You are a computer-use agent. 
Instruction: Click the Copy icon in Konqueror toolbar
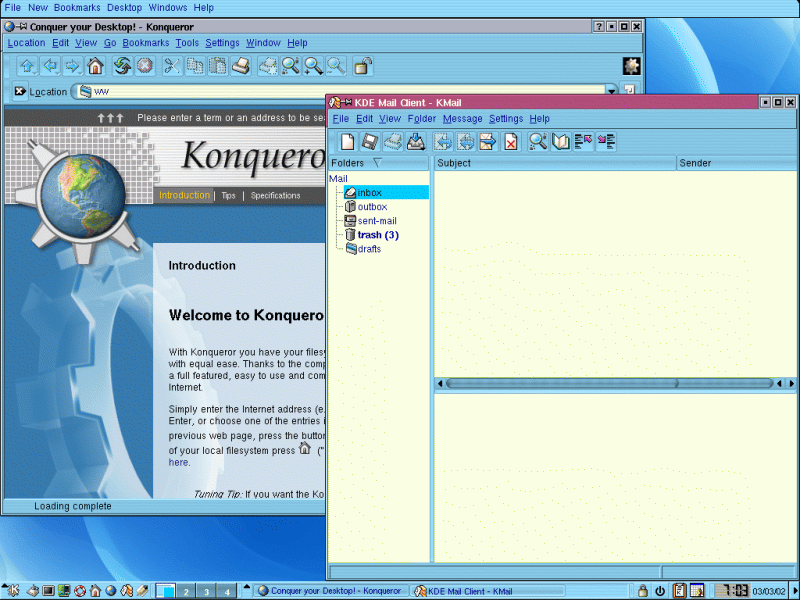pos(195,66)
